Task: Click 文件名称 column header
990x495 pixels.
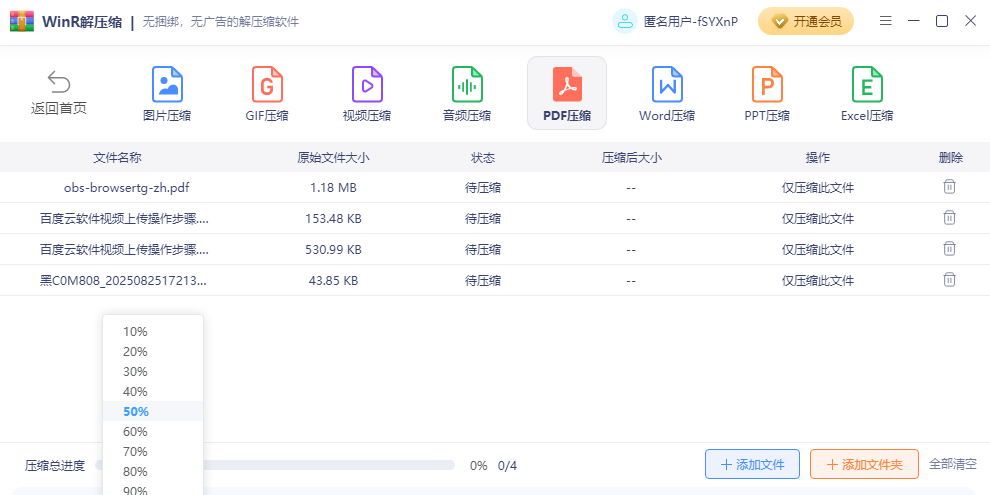Action: click(x=117, y=158)
